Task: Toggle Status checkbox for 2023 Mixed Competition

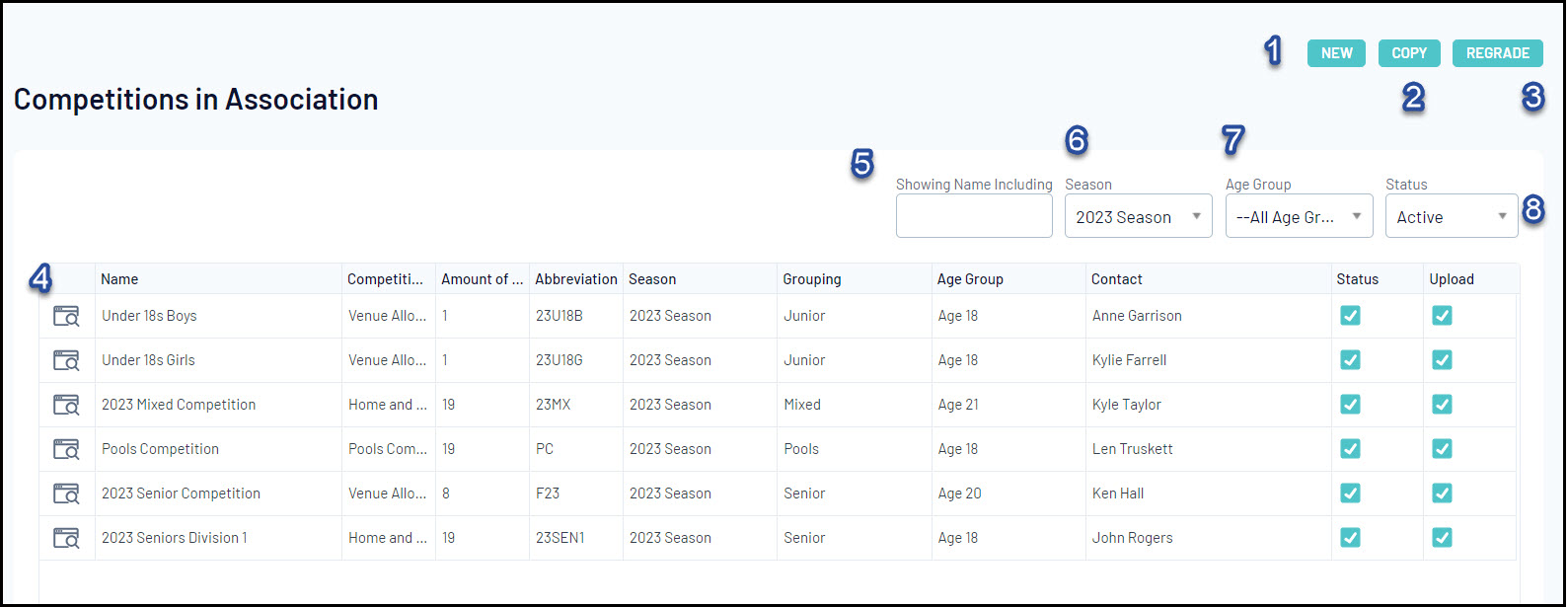Action: pyautogui.click(x=1350, y=405)
